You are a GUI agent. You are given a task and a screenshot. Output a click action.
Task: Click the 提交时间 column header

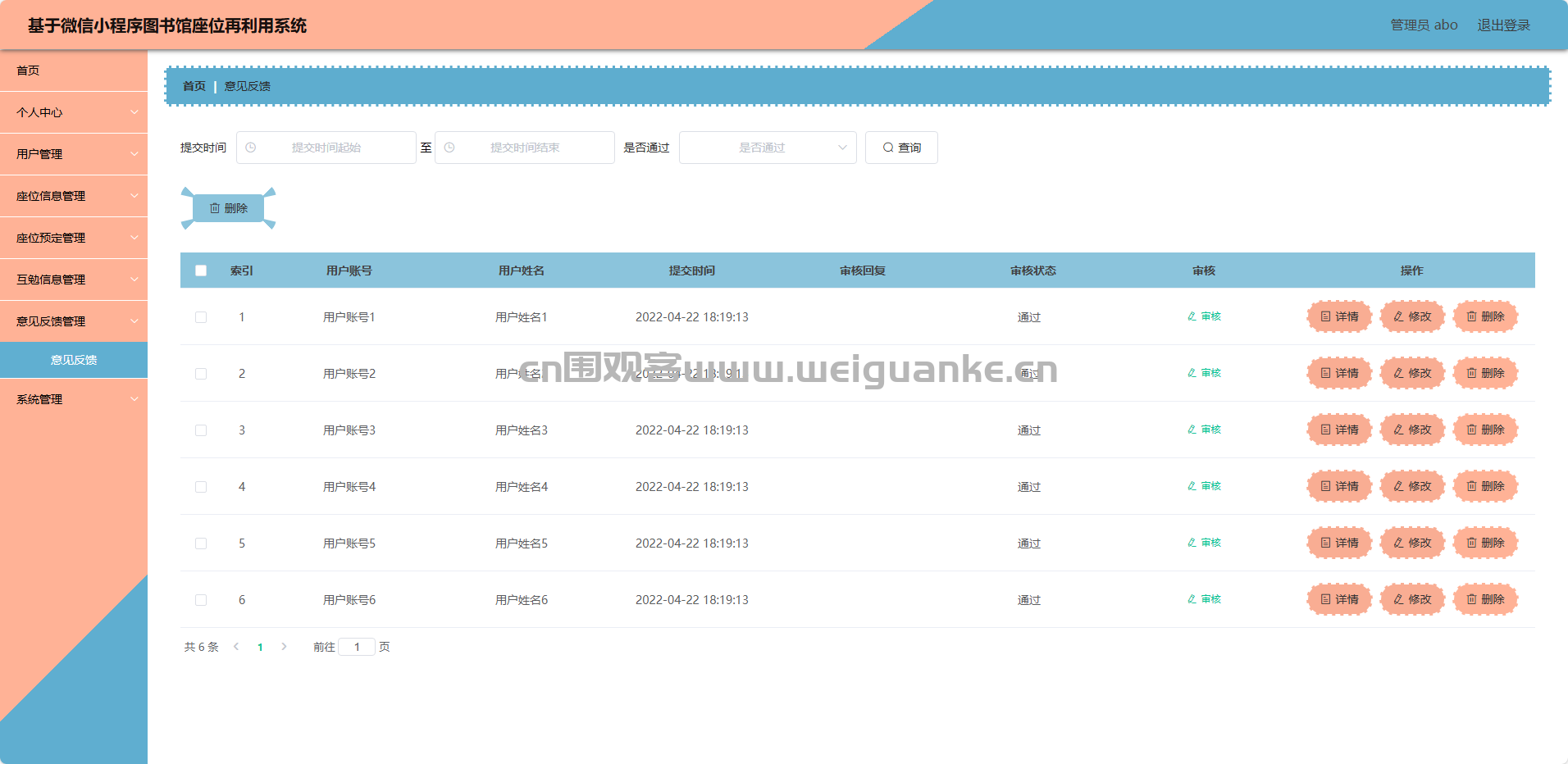click(x=692, y=271)
